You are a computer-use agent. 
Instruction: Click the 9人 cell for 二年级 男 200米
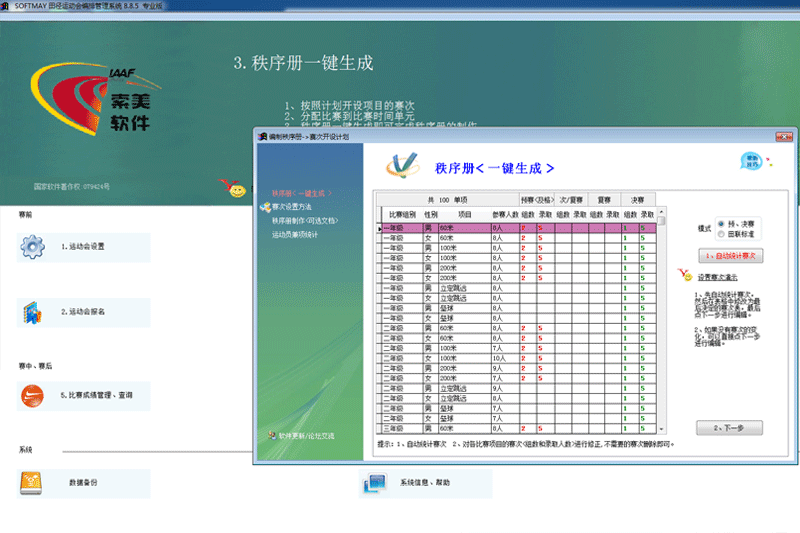click(505, 368)
